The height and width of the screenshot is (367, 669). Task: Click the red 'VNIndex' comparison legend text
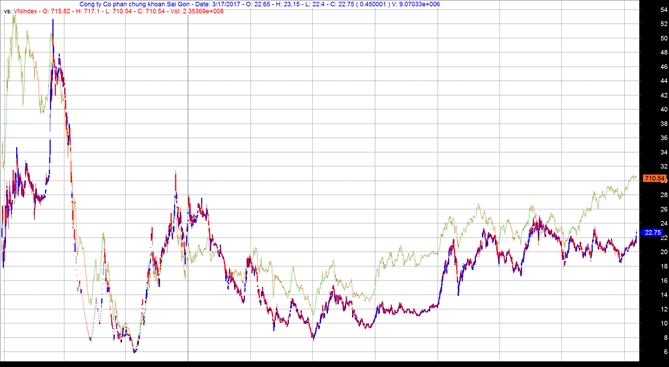[x=24, y=12]
